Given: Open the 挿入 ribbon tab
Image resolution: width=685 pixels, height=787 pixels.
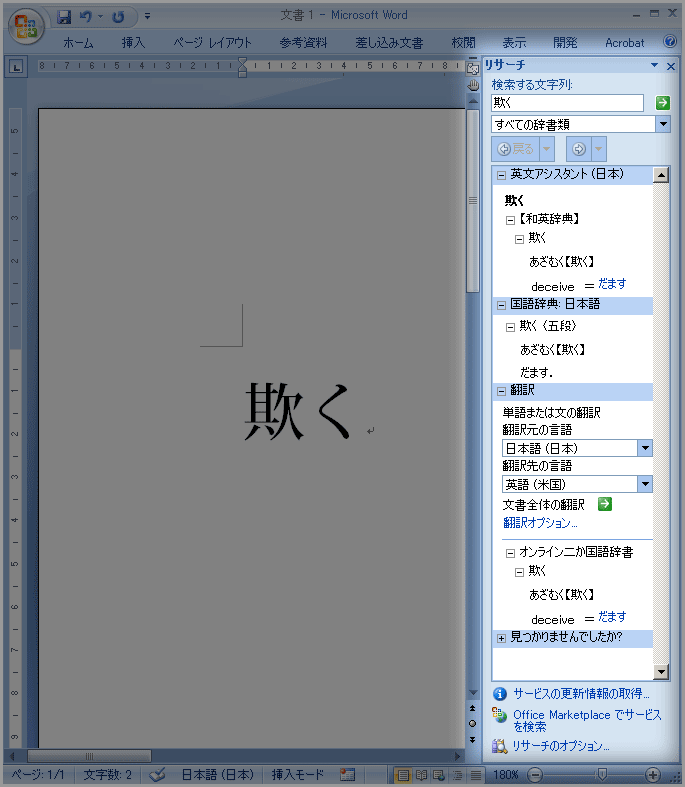Looking at the screenshot, I should 133,43.
